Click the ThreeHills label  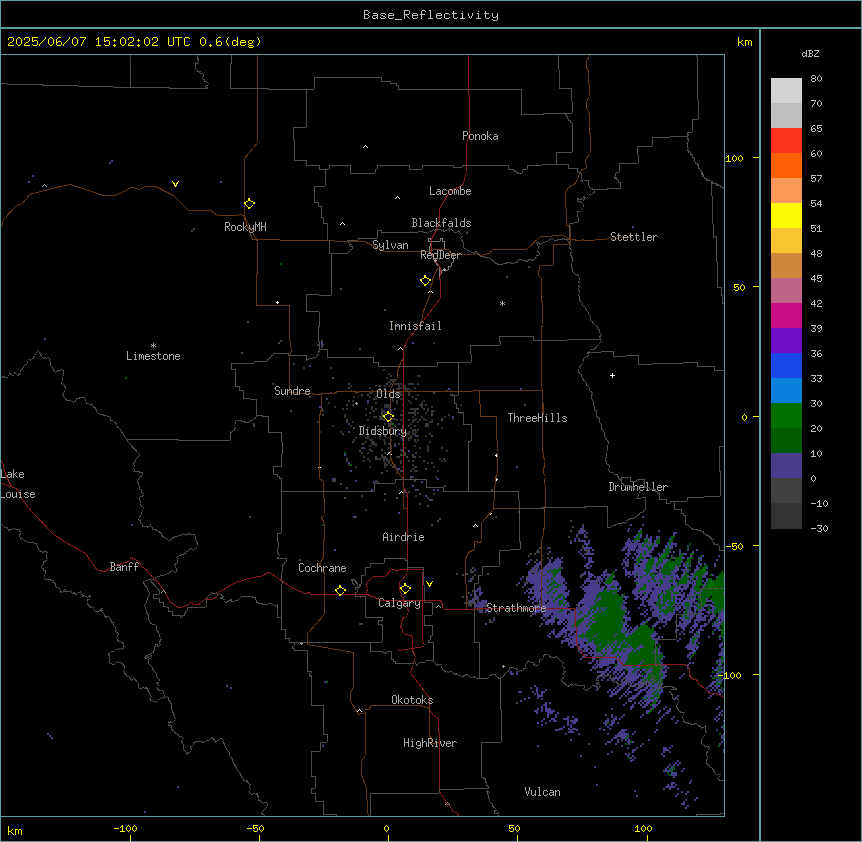tap(537, 418)
